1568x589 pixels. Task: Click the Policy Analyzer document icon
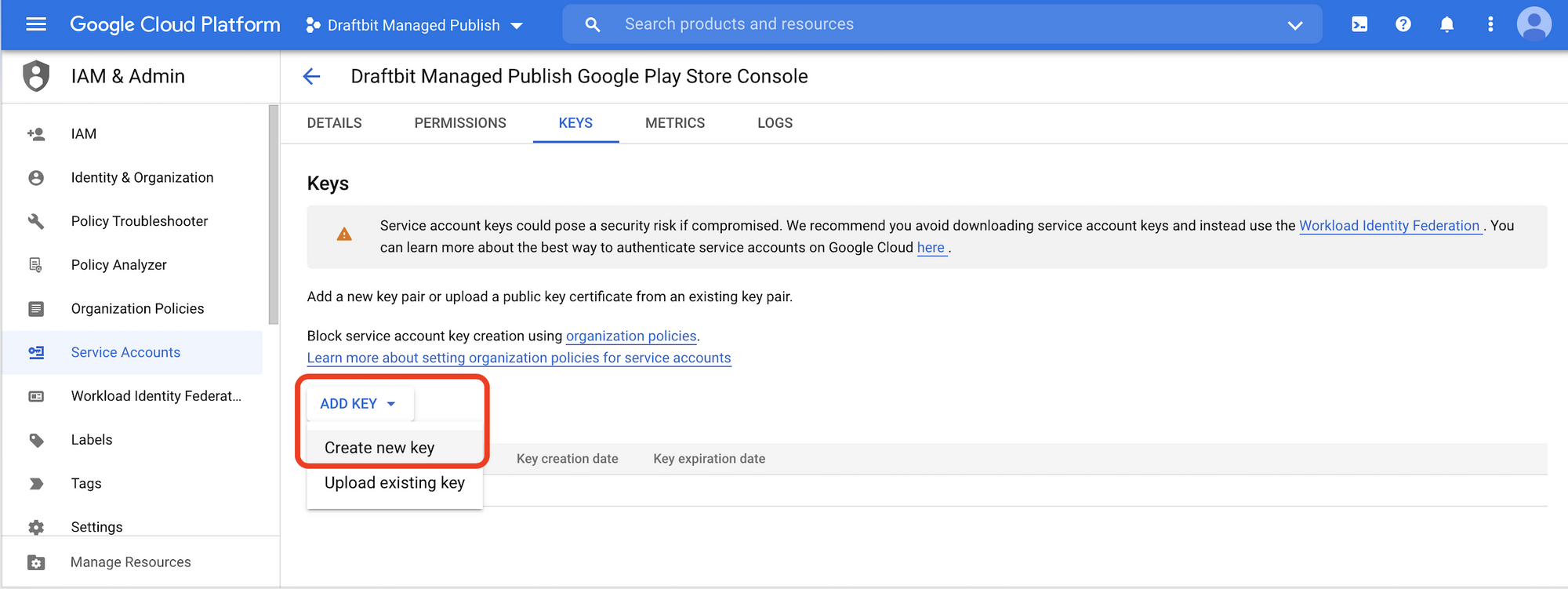tap(36, 265)
